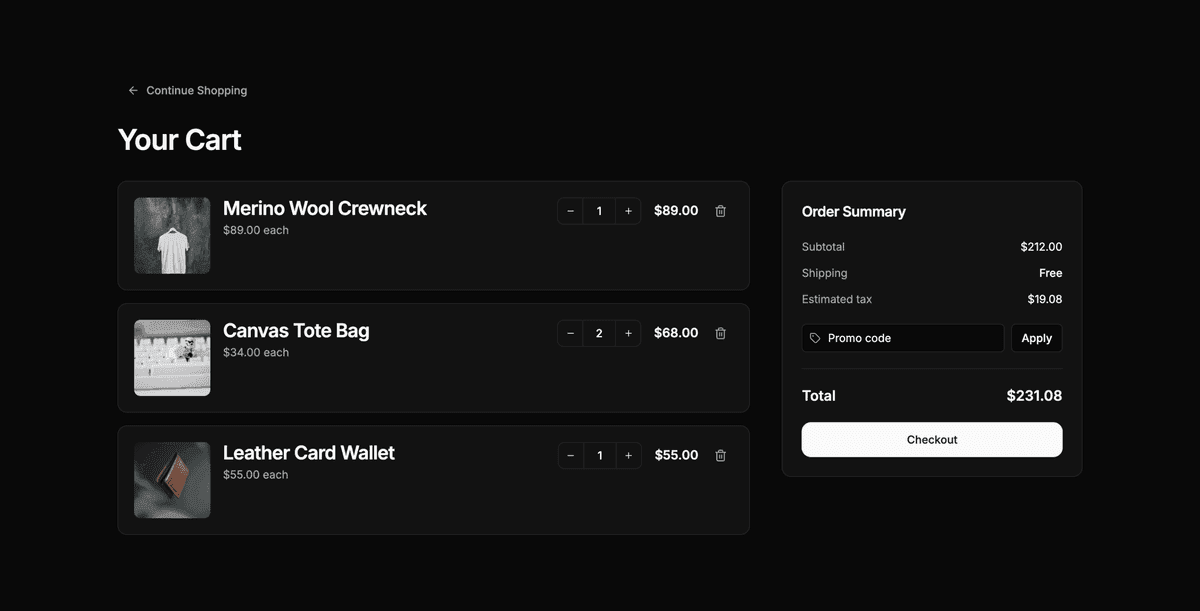
Task: Click plus to add another Leather Card Wallet
Action: 628,455
